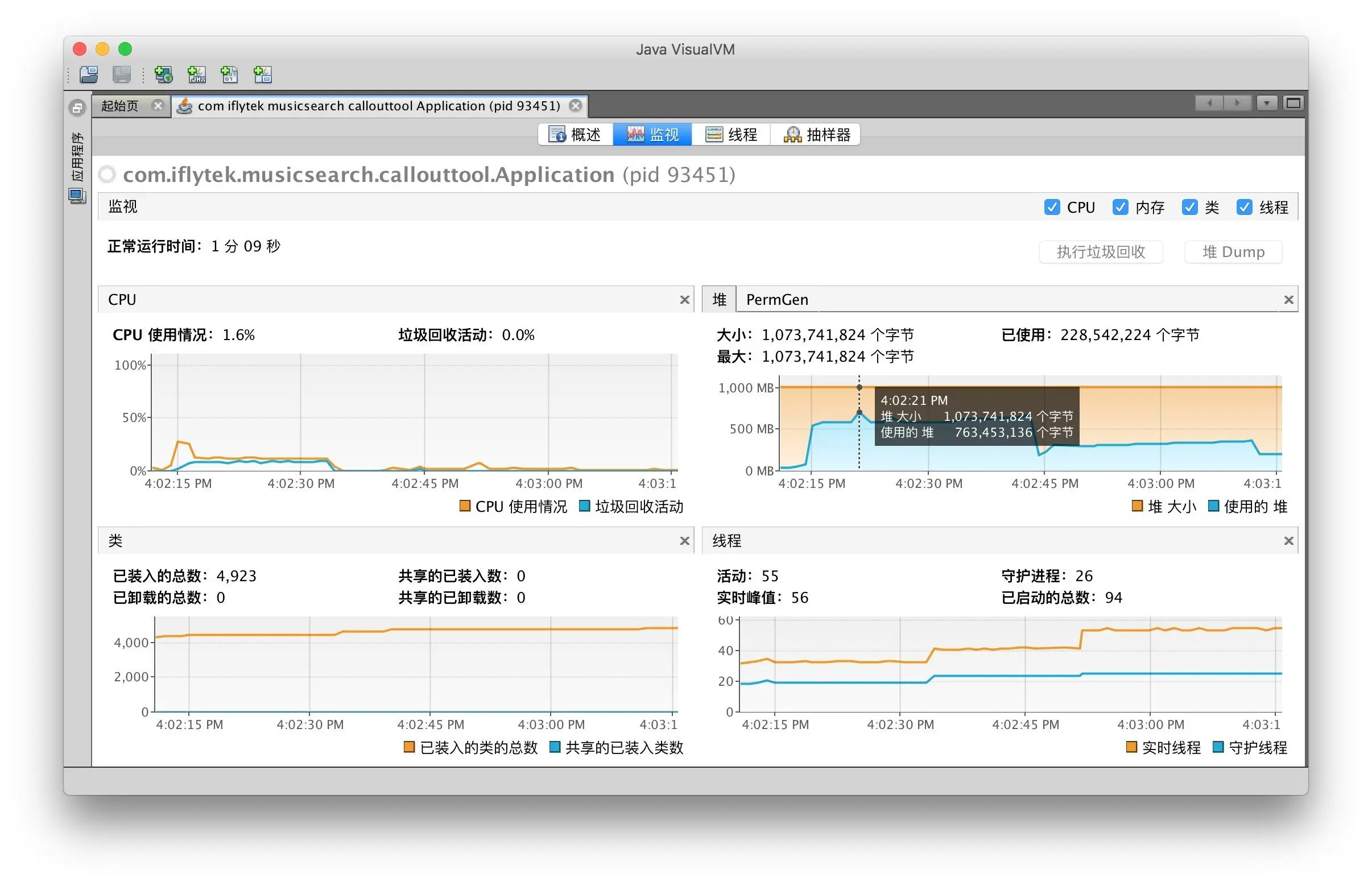Close the 起始页 tab
The height and width of the screenshot is (886, 1372).
[158, 105]
